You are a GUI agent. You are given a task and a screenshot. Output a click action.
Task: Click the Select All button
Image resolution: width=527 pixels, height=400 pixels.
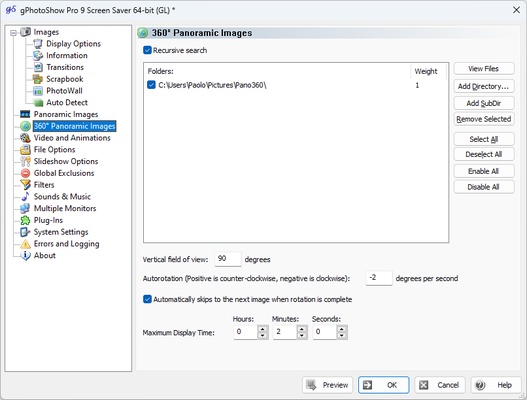point(484,139)
